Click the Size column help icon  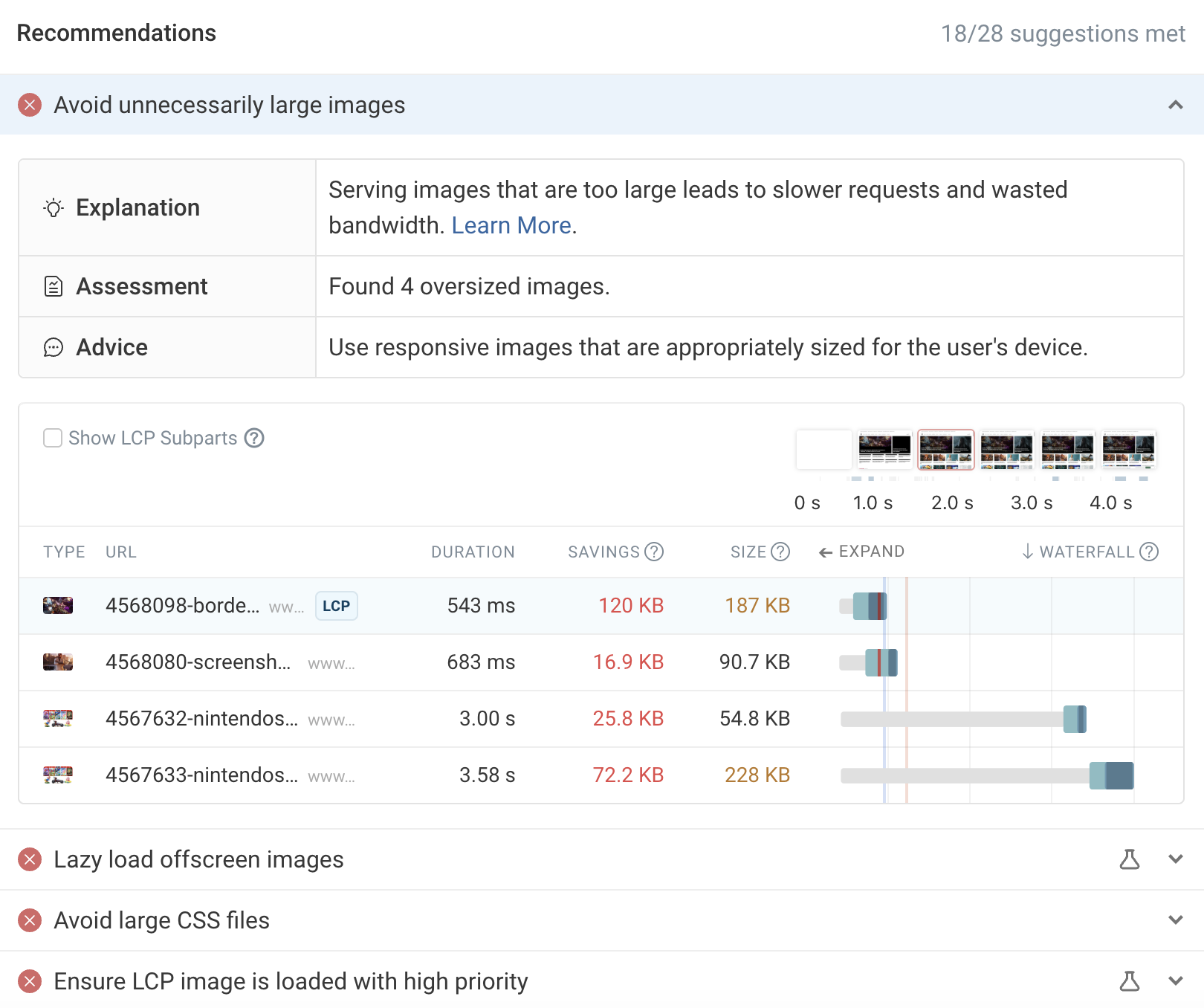pyautogui.click(x=780, y=552)
